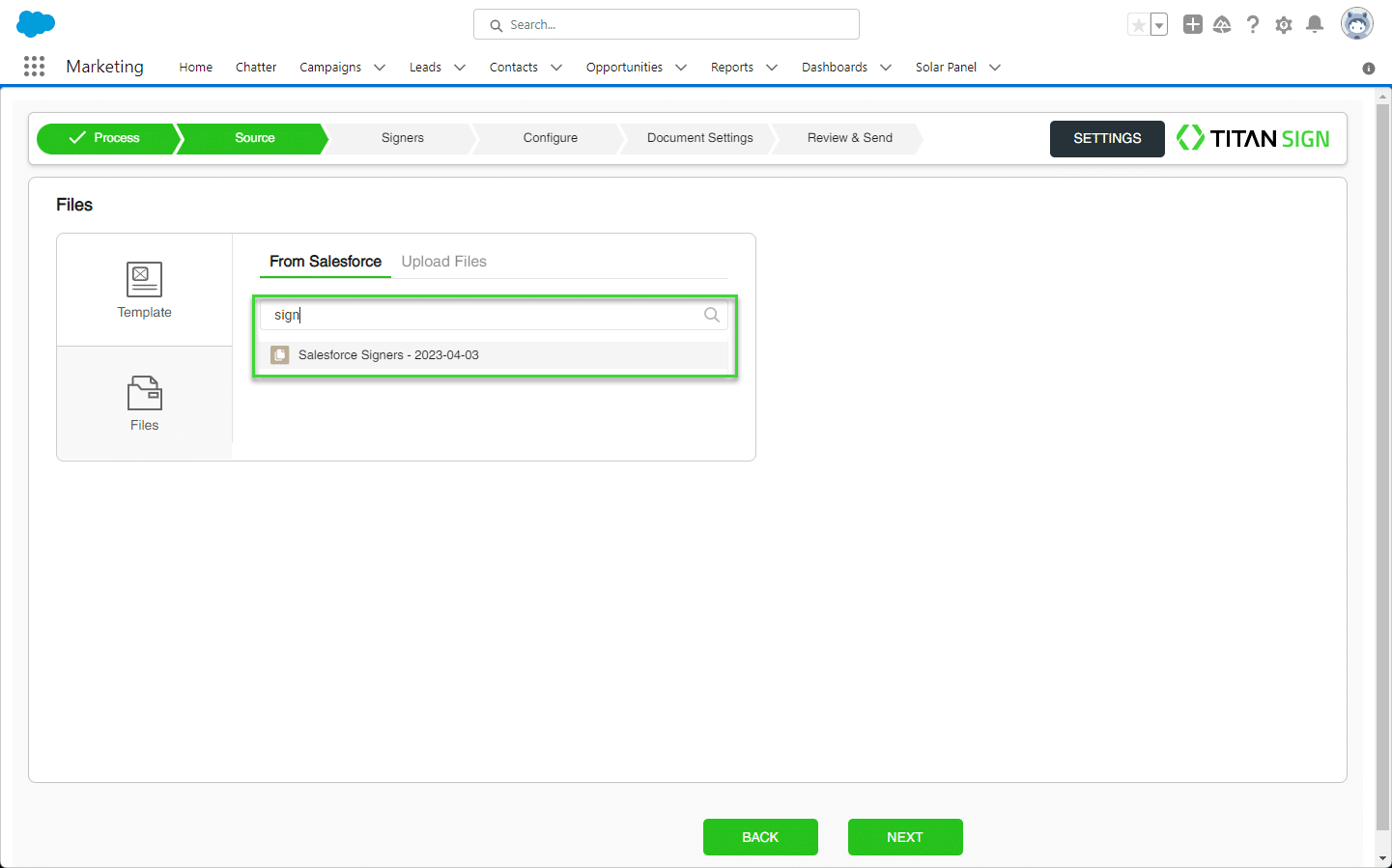1392x868 pixels.
Task: Click the Salesforce cloud logo
Action: tap(36, 24)
